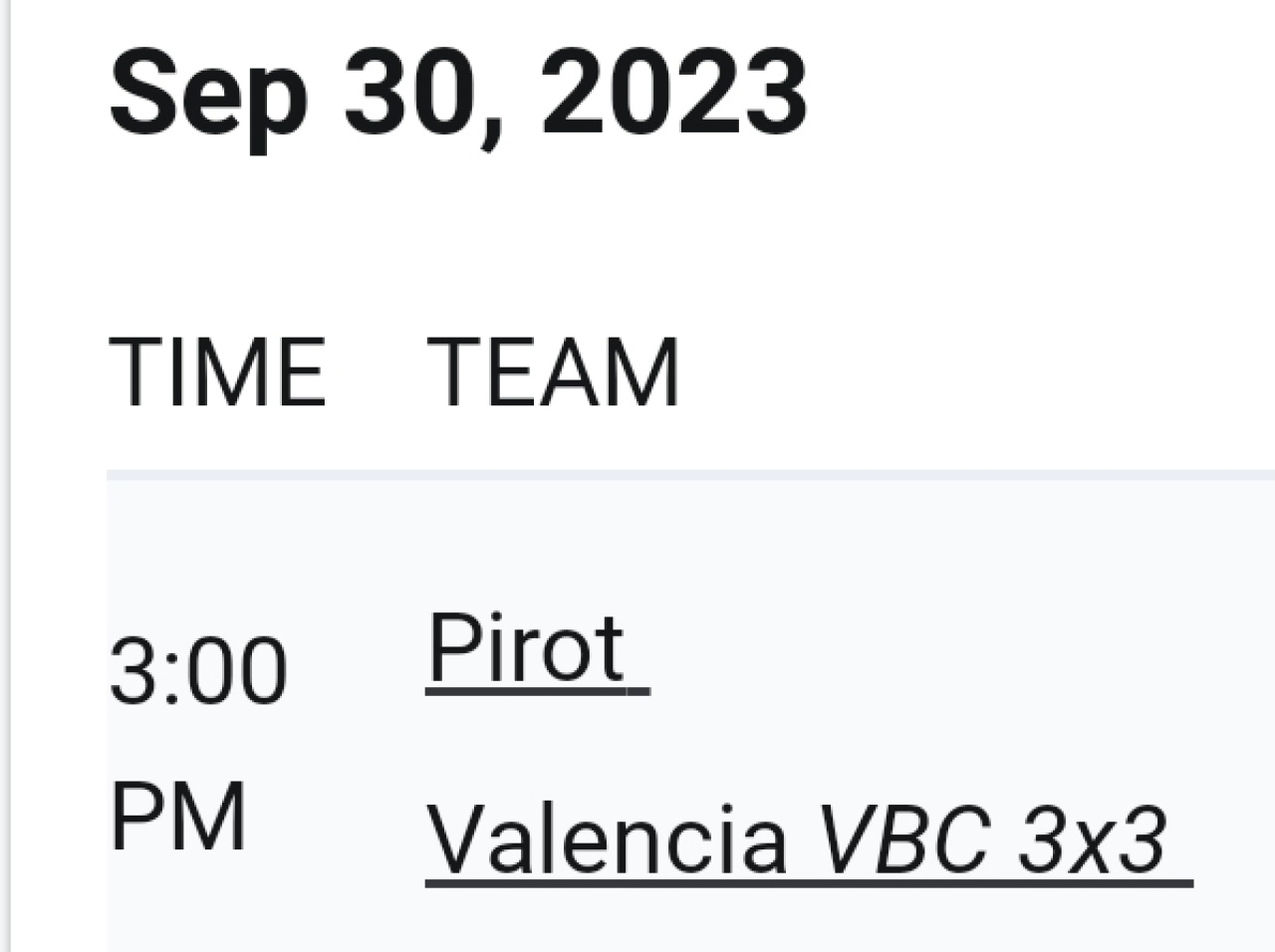Click empty gray row area right of Pirot
Image resolution: width=1275 pixels, height=952 pixels.
(946, 647)
